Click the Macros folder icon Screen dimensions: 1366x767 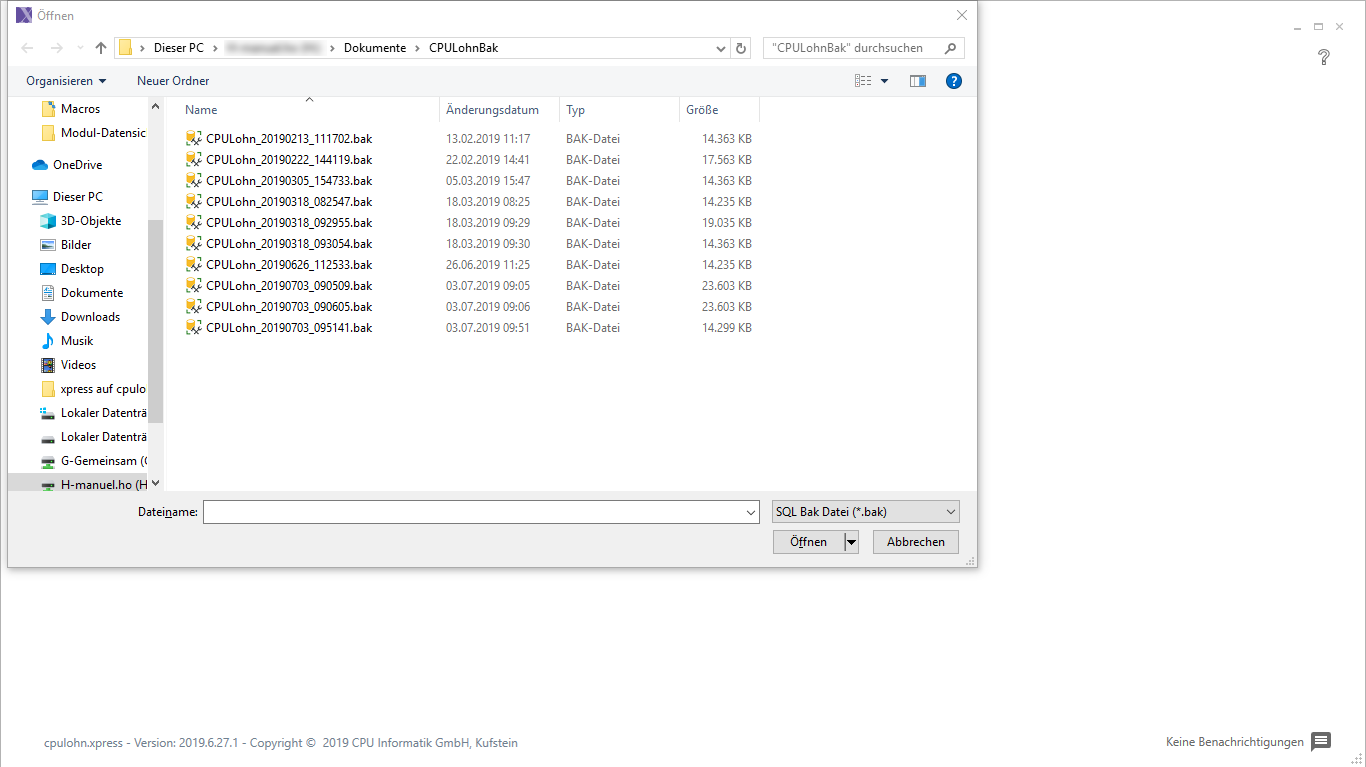click(x=48, y=109)
